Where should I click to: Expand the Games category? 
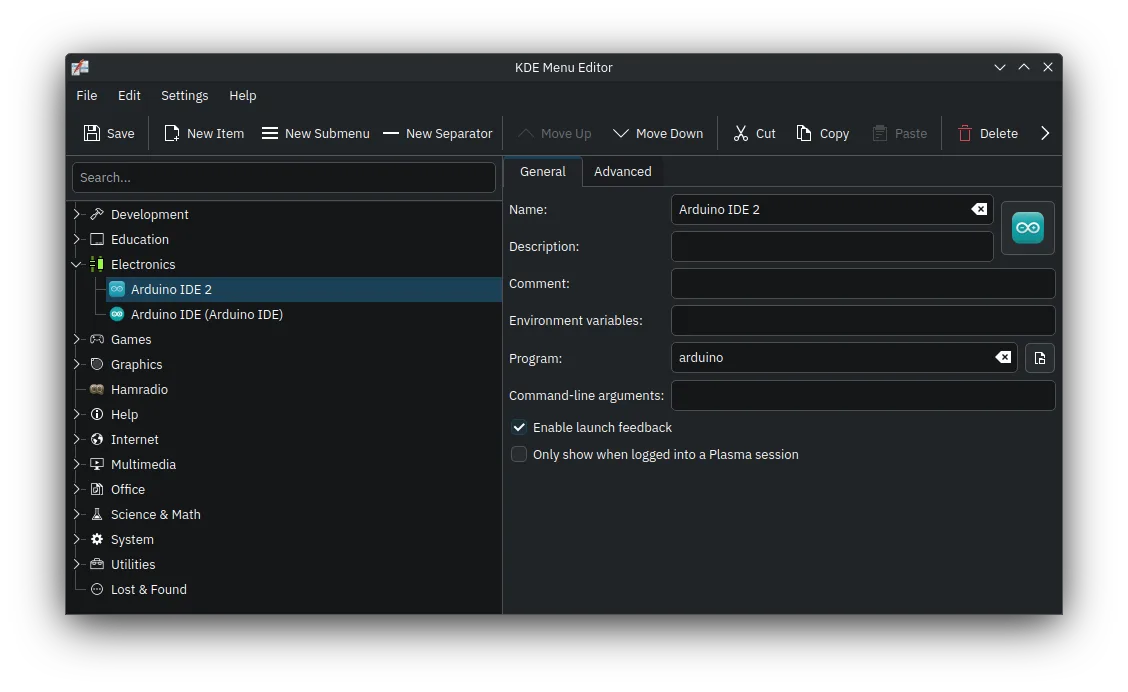[x=76, y=340]
